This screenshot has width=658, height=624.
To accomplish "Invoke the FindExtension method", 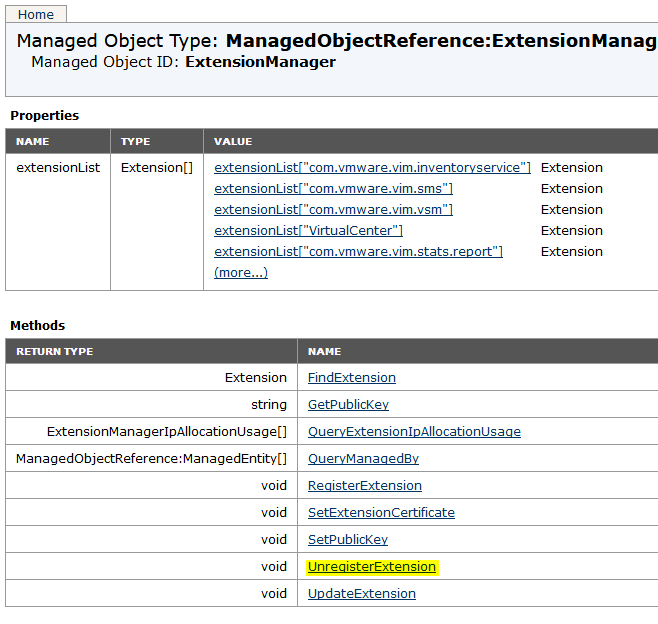I will click(x=351, y=378).
